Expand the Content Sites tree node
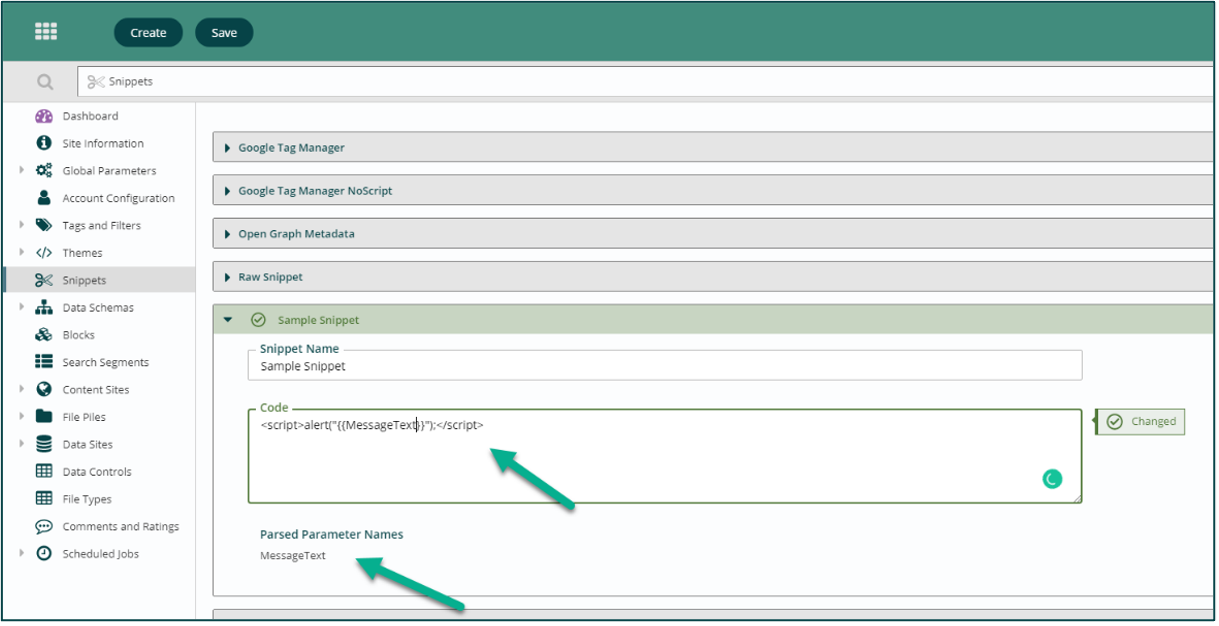The height and width of the screenshot is (626, 1219). click(22, 389)
